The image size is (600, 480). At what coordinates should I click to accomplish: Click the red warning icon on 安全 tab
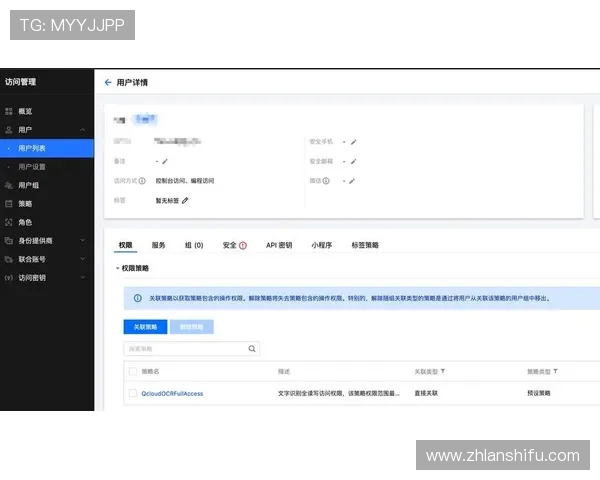click(x=243, y=245)
